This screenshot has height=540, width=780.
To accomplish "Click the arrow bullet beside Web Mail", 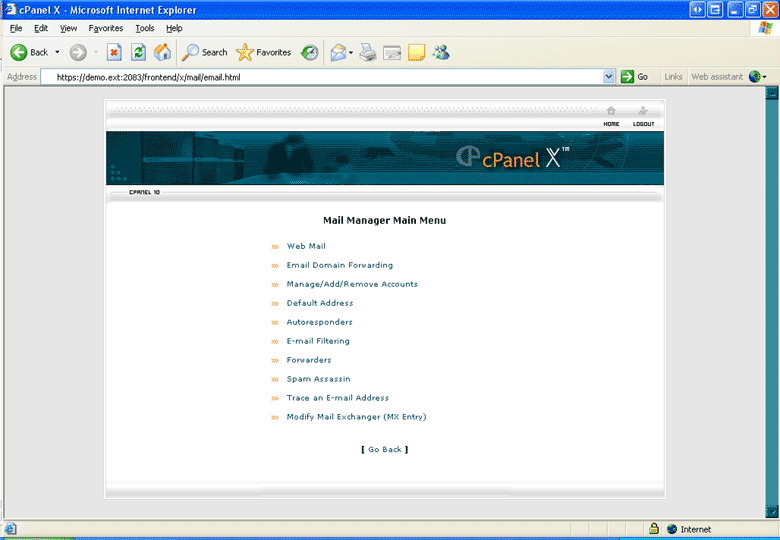I will (275, 247).
